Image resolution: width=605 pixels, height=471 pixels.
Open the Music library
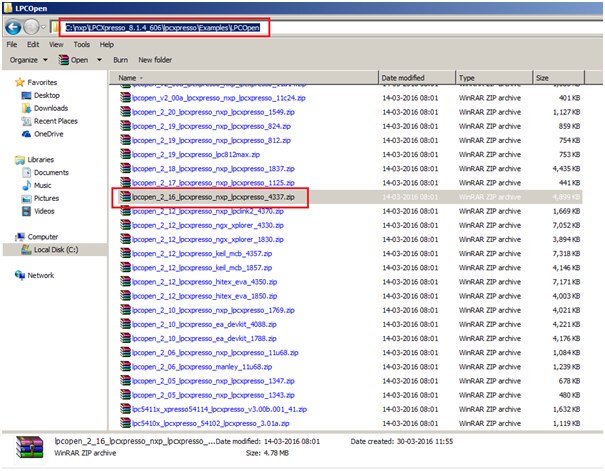click(x=37, y=186)
